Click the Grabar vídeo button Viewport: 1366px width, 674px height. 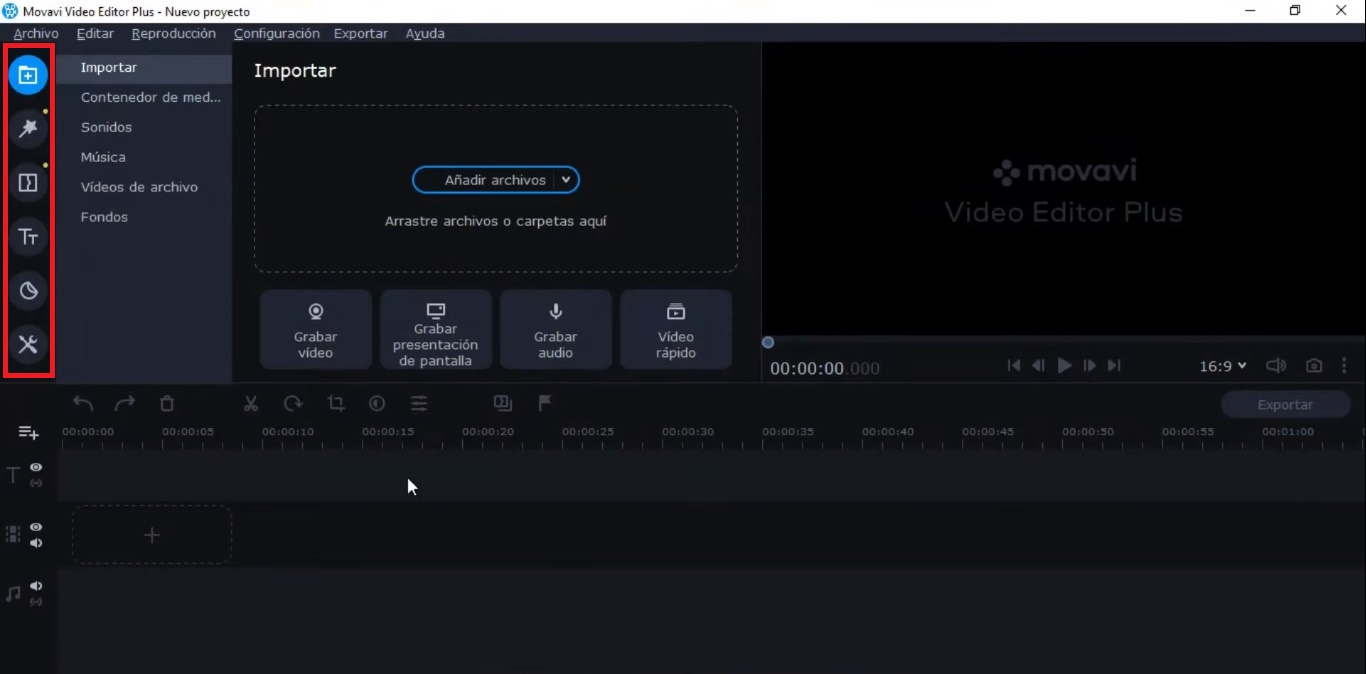(316, 330)
